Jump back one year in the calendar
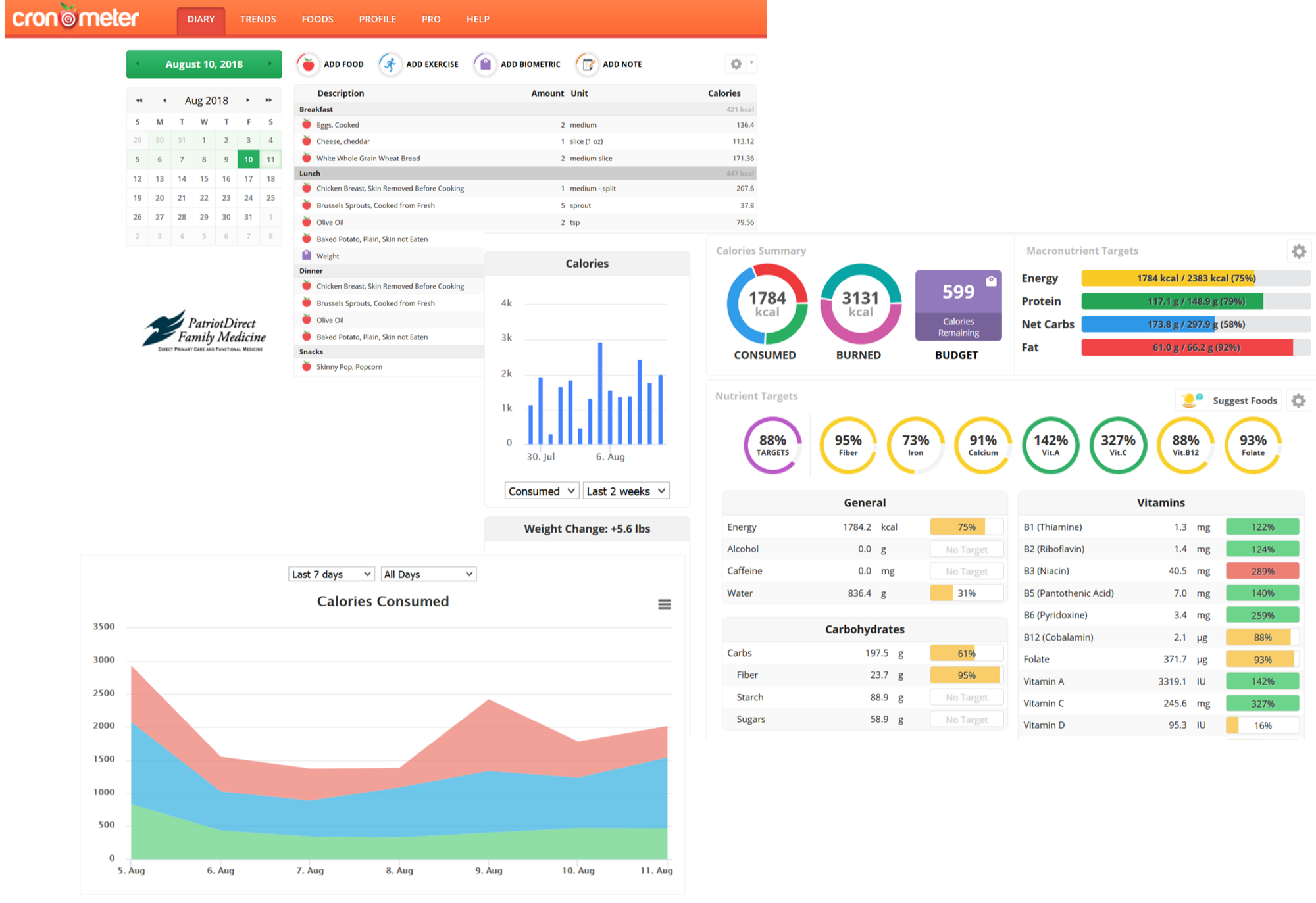Screen dimensions: 1316x903 click(x=139, y=101)
